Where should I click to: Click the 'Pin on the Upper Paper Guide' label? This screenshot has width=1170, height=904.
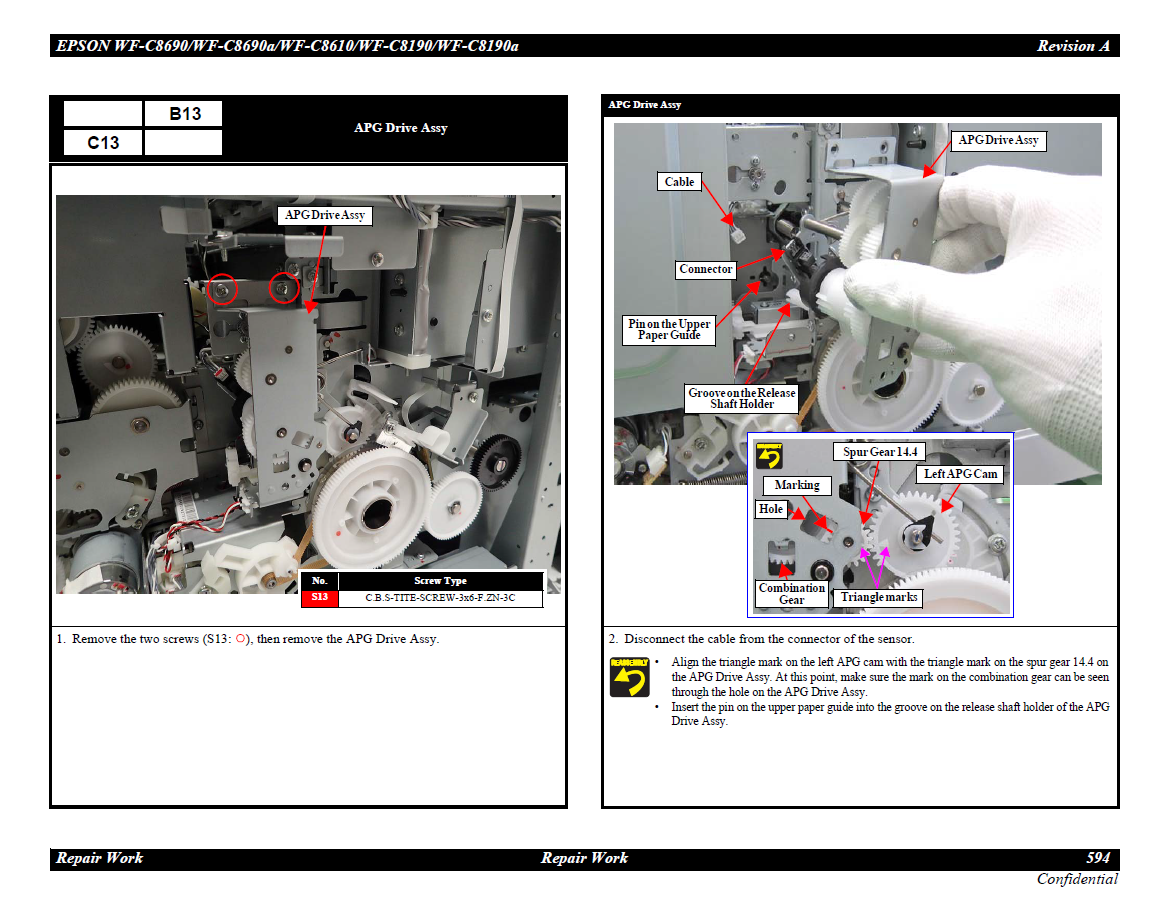[669, 330]
